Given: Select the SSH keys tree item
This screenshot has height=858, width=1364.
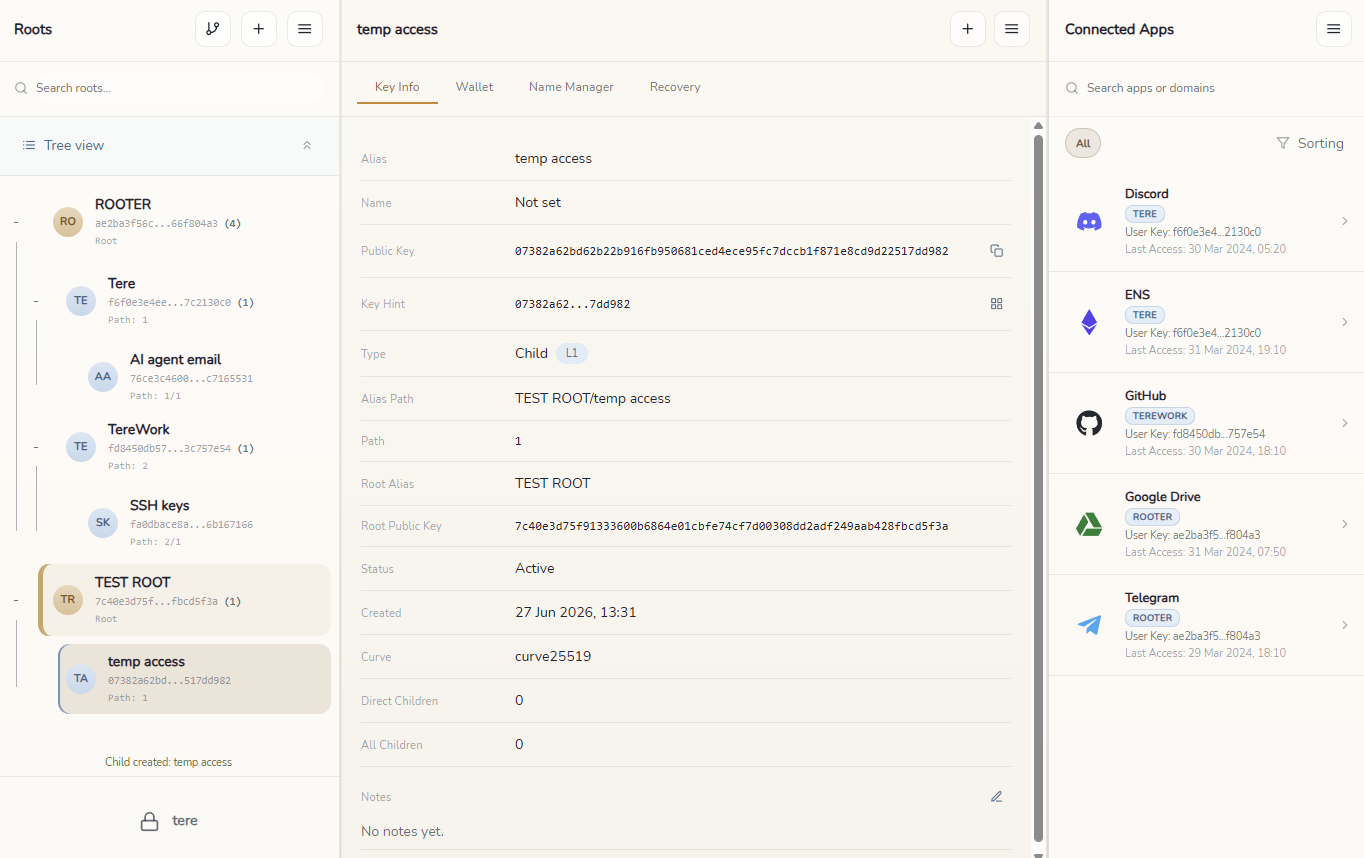Looking at the screenshot, I should 203,523.
